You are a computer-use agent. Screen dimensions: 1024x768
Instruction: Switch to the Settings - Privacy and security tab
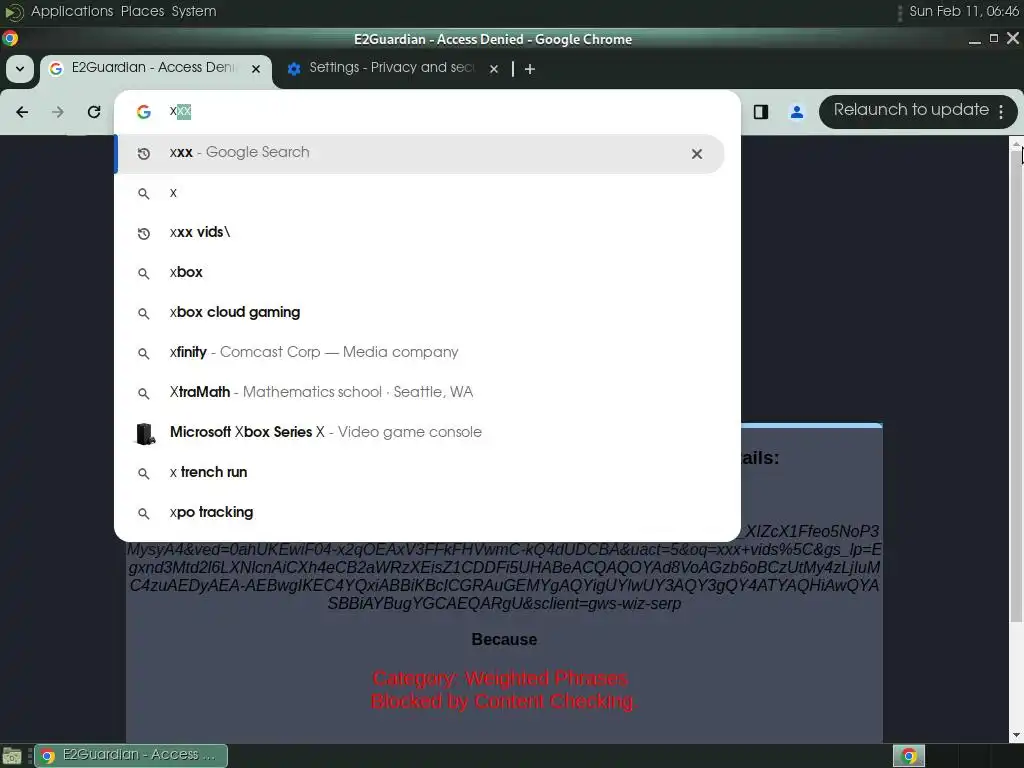(393, 68)
